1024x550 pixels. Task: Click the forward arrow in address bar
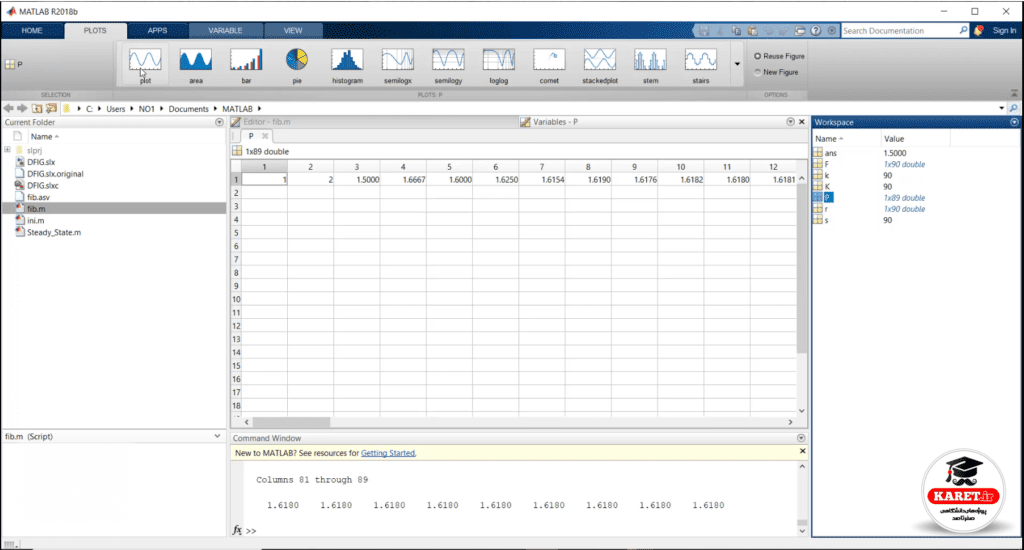pos(22,108)
